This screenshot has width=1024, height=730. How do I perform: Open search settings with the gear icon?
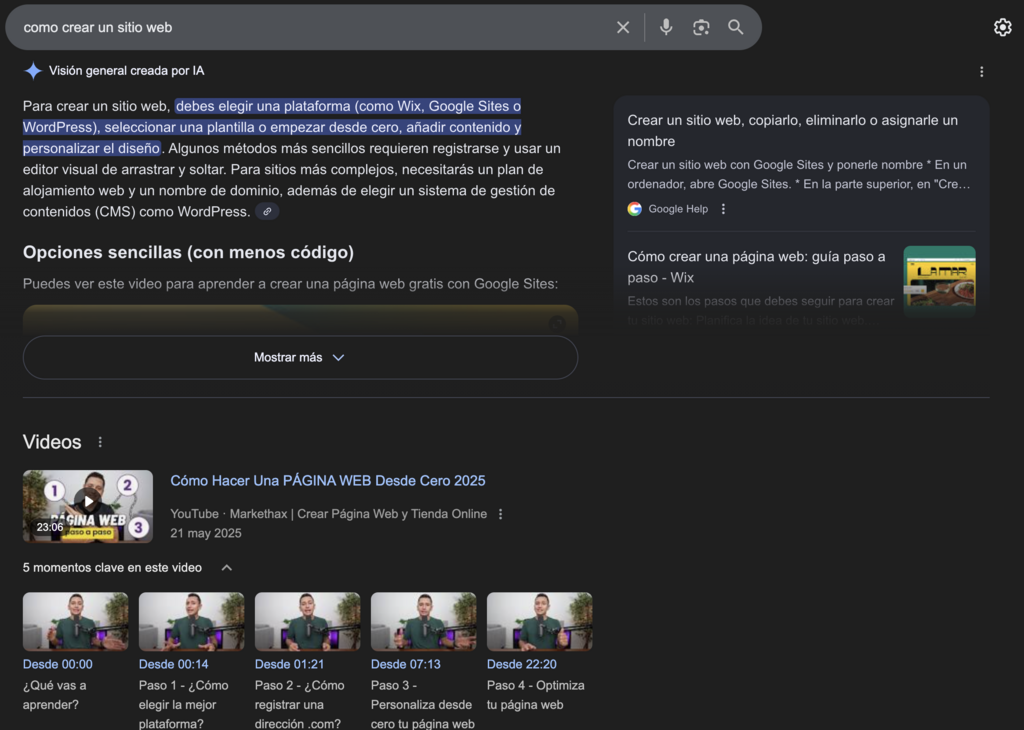pyautogui.click(x=1003, y=27)
